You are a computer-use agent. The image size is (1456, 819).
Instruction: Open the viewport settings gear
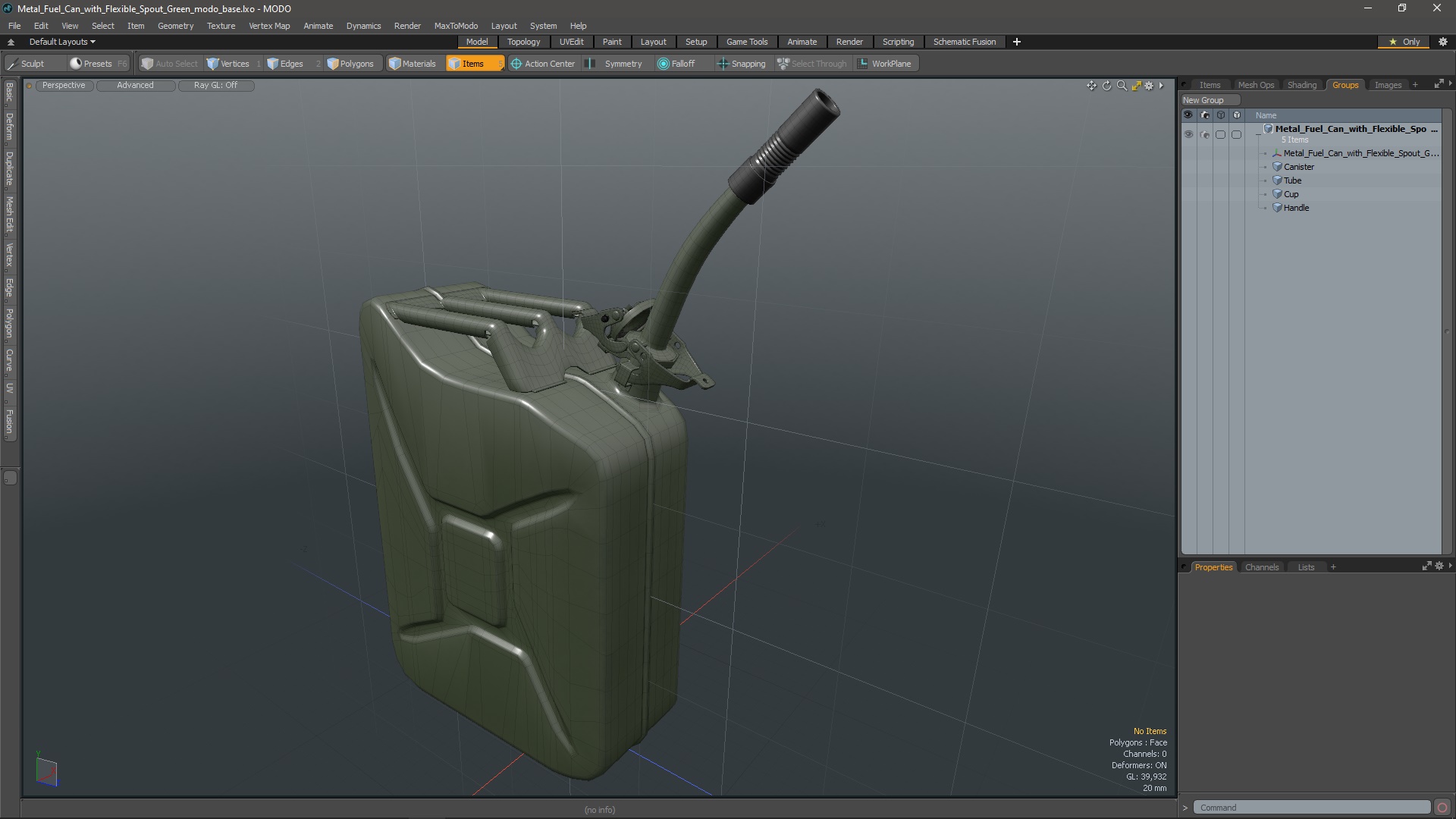1149,86
